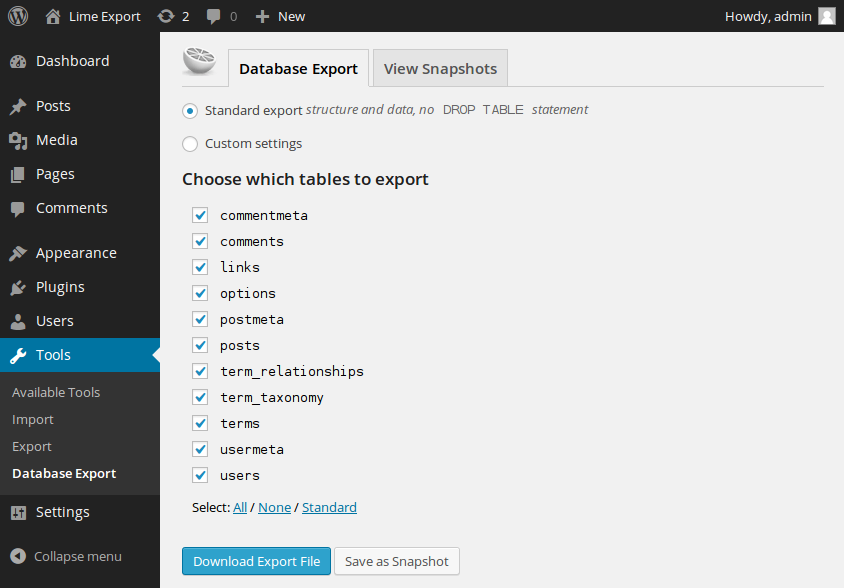The height and width of the screenshot is (588, 844).
Task: Click the Download Export File button
Action: (256, 561)
